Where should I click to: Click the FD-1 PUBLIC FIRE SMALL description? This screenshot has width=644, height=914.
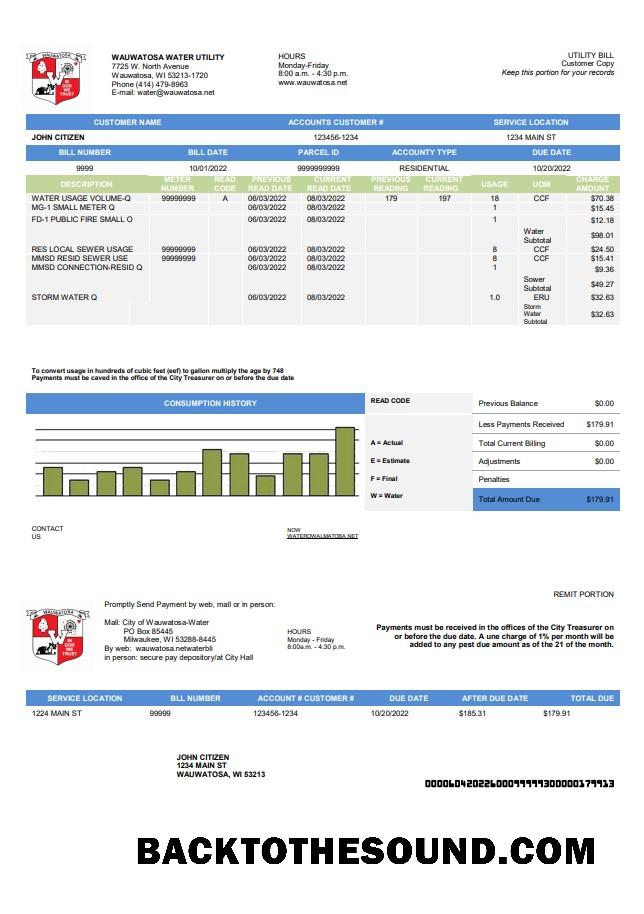coord(82,220)
